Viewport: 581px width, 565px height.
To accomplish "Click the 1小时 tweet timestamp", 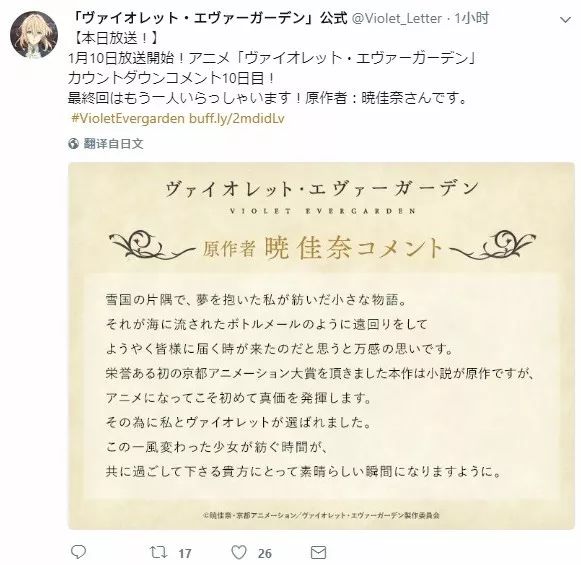I will pyautogui.click(x=472, y=18).
